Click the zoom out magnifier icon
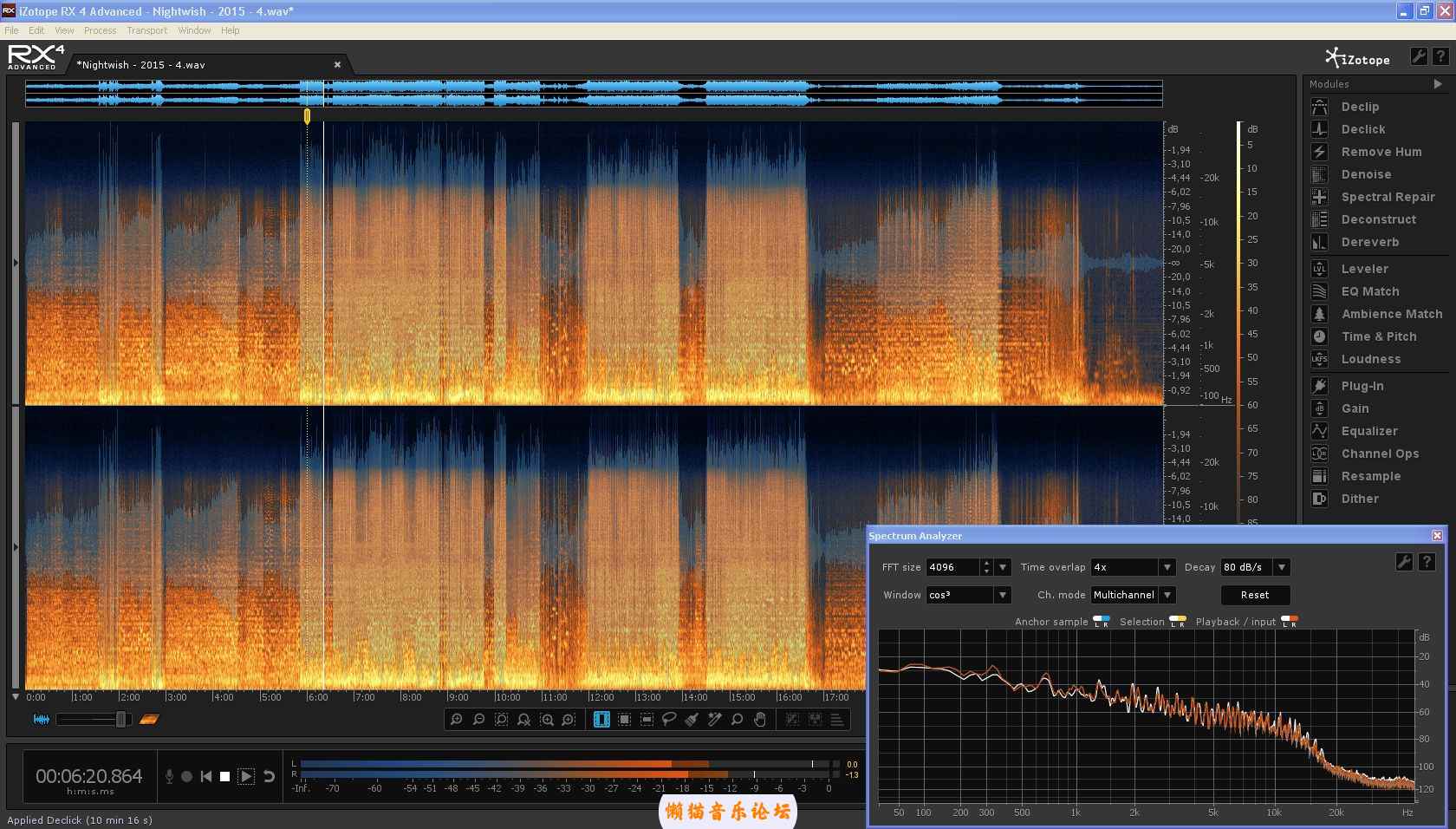Screen dimensions: 1456x829 [x=478, y=720]
